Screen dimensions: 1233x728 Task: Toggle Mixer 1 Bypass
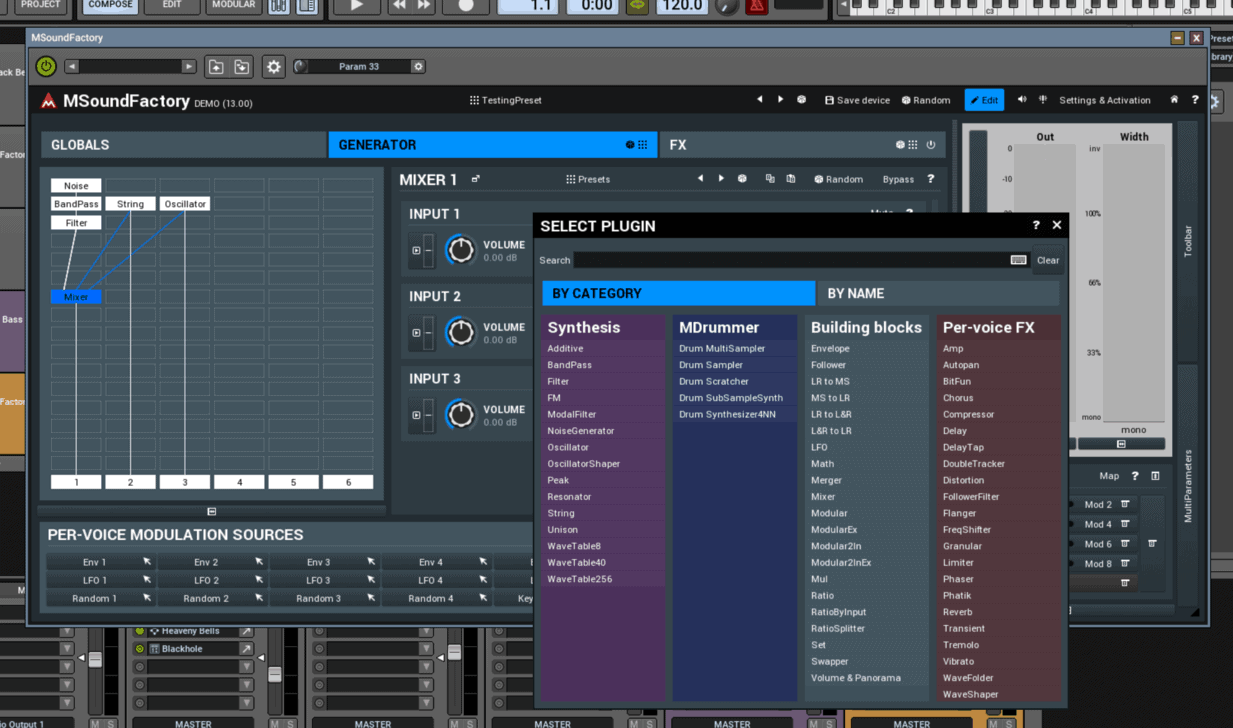(898, 179)
